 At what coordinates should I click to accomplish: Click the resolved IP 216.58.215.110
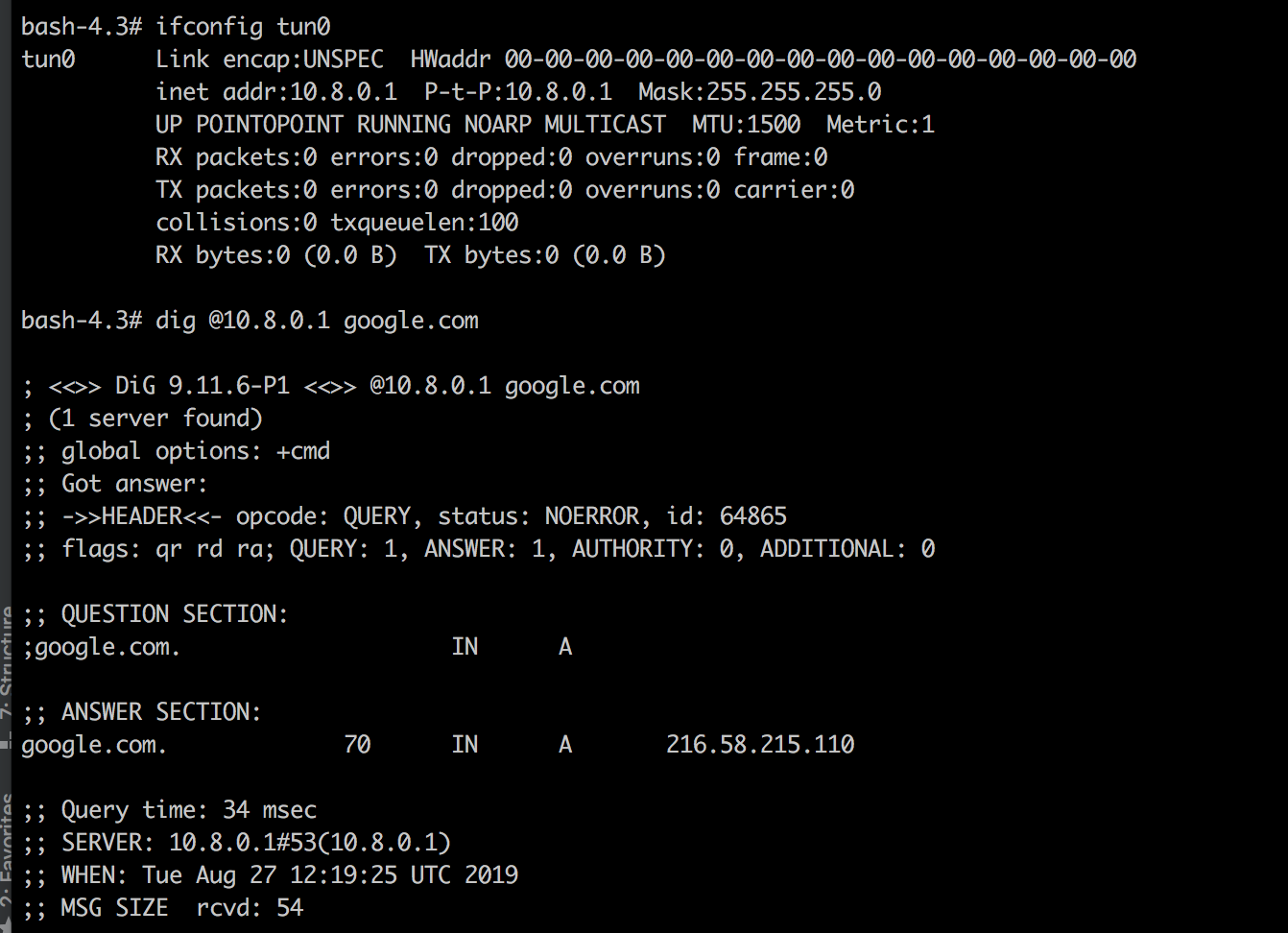point(760,745)
